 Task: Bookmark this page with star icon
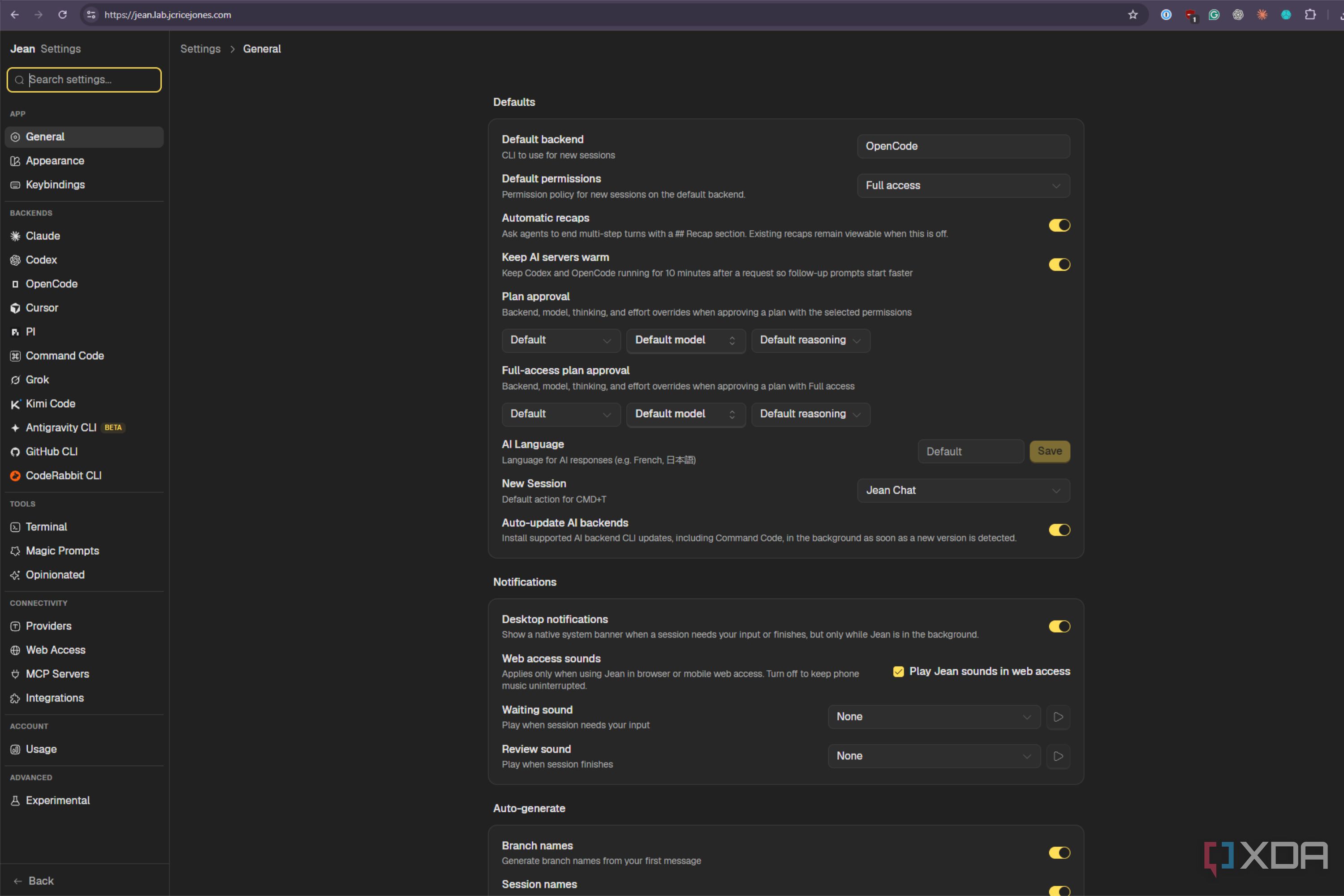(1133, 15)
